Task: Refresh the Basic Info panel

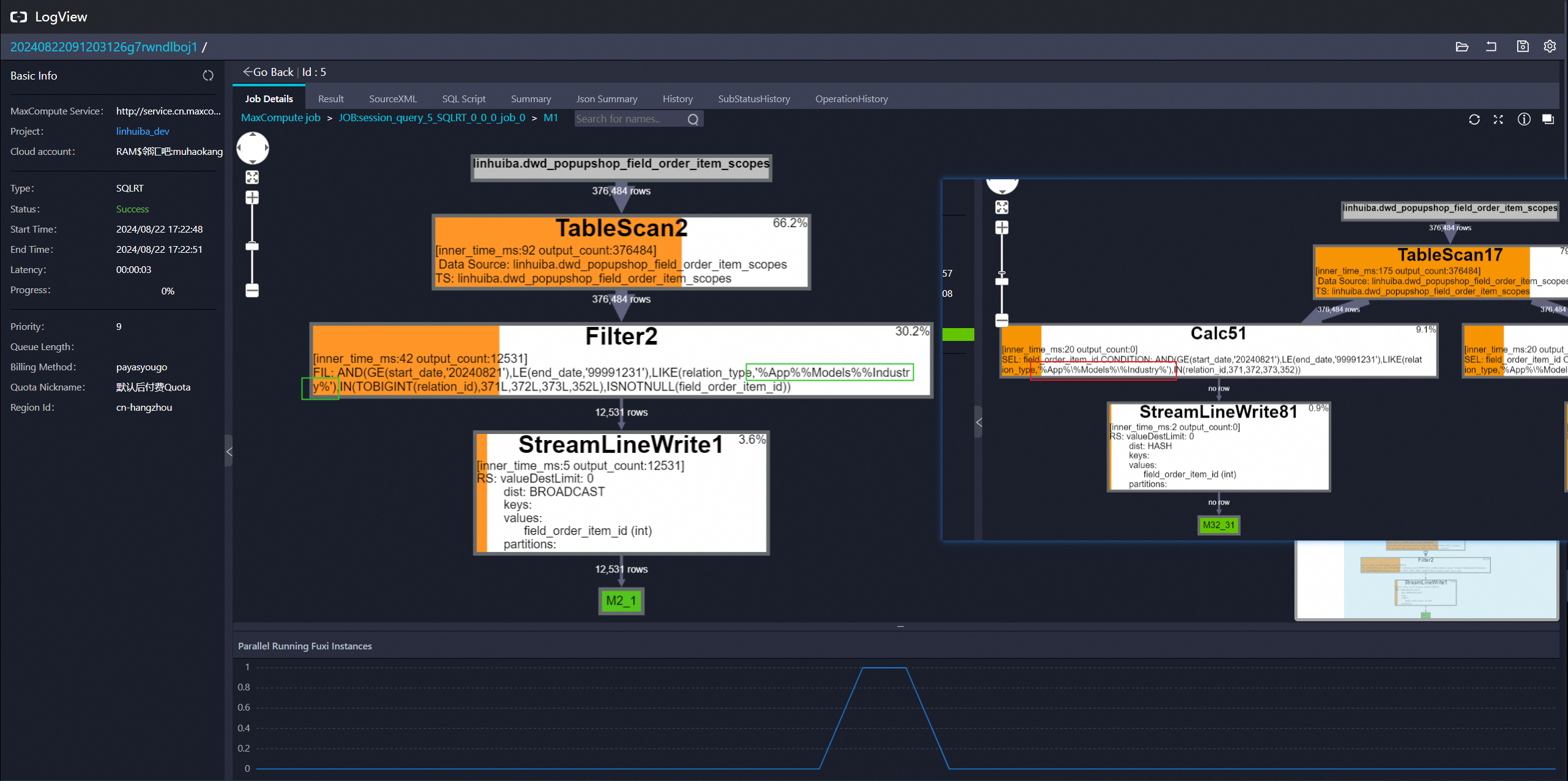Action: (208, 75)
